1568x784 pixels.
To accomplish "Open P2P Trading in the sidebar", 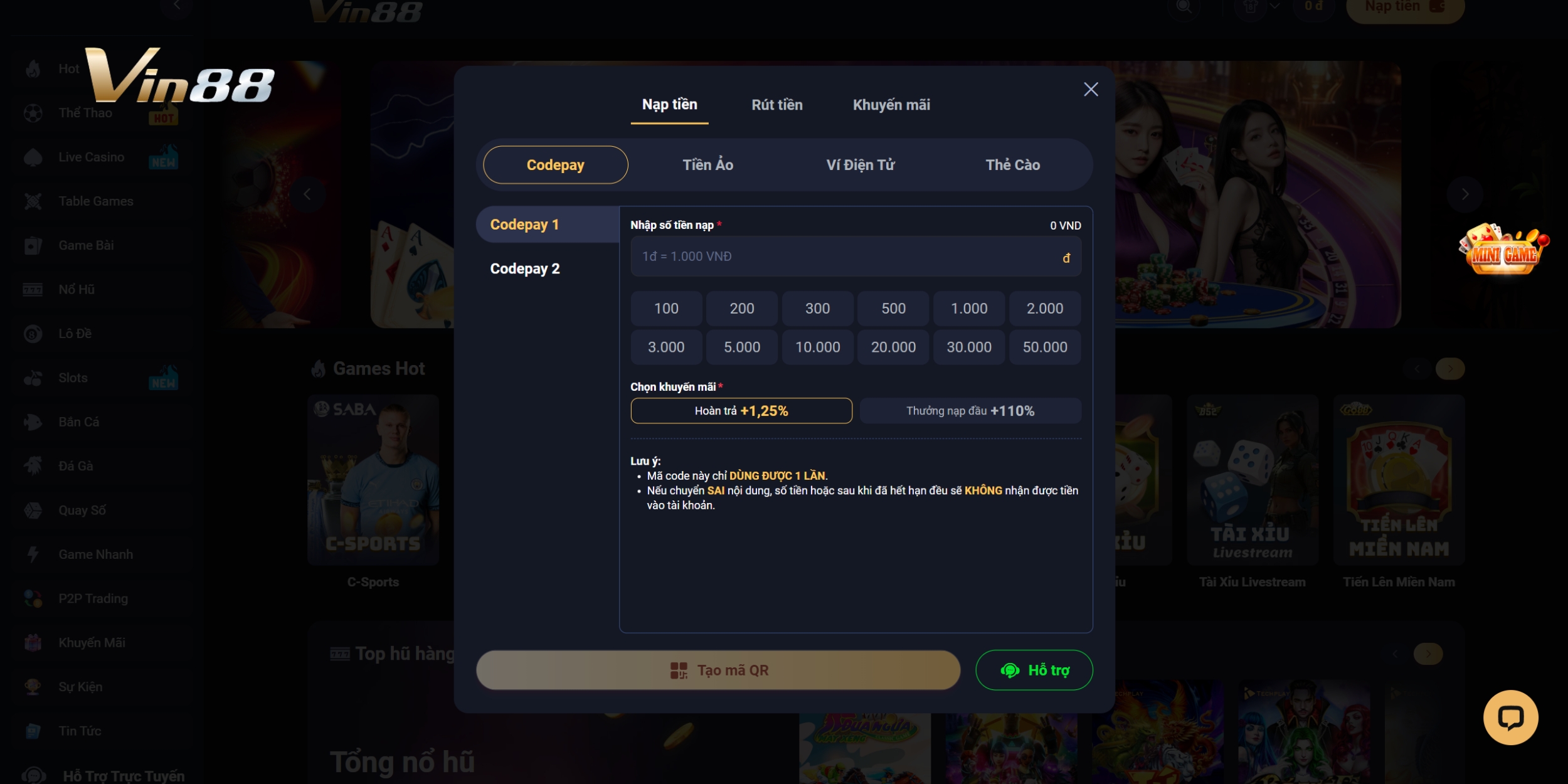I will 100,599.
